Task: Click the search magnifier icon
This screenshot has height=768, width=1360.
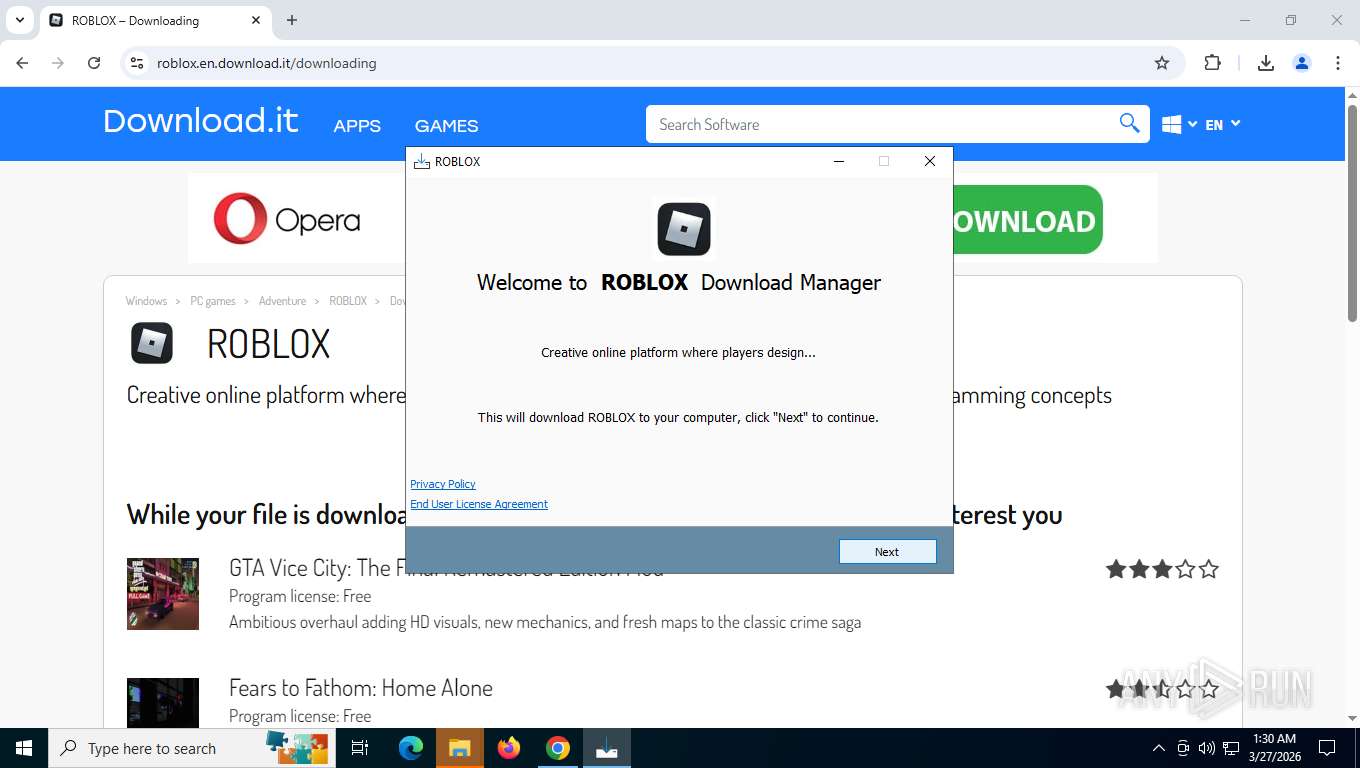Action: (x=1129, y=124)
